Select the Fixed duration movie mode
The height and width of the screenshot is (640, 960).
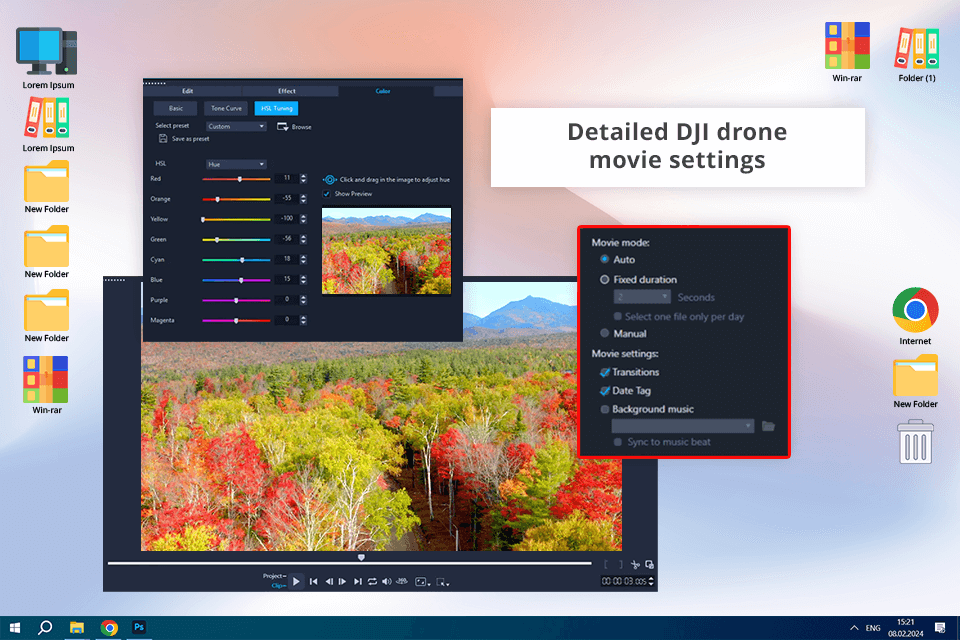point(604,279)
